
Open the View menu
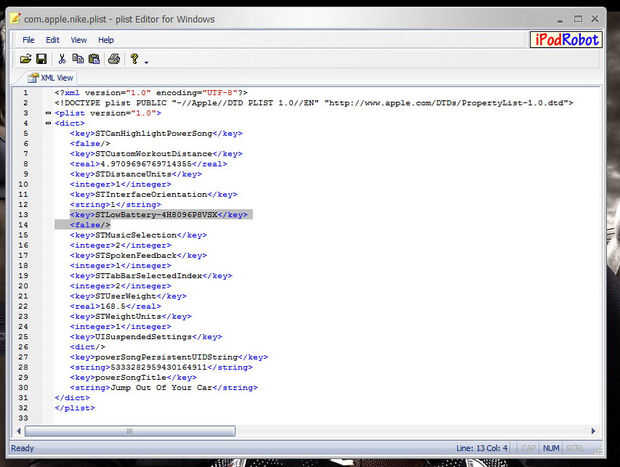coord(79,40)
